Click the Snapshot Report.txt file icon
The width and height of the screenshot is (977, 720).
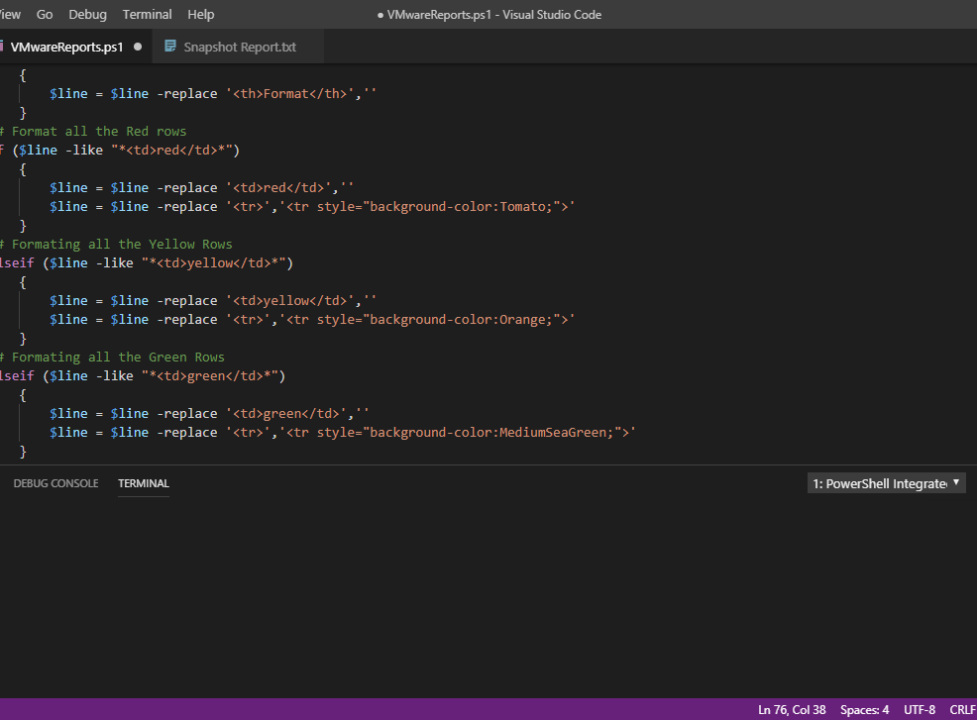pyautogui.click(x=169, y=46)
